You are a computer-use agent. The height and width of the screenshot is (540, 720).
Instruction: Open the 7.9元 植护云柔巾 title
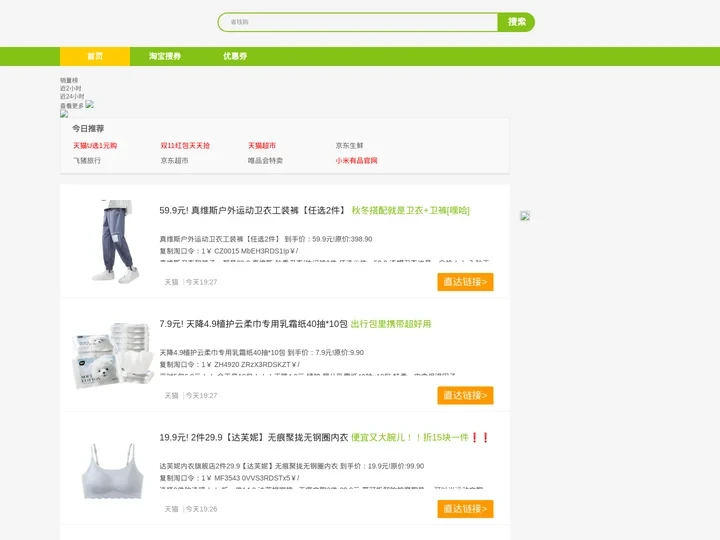click(x=253, y=324)
